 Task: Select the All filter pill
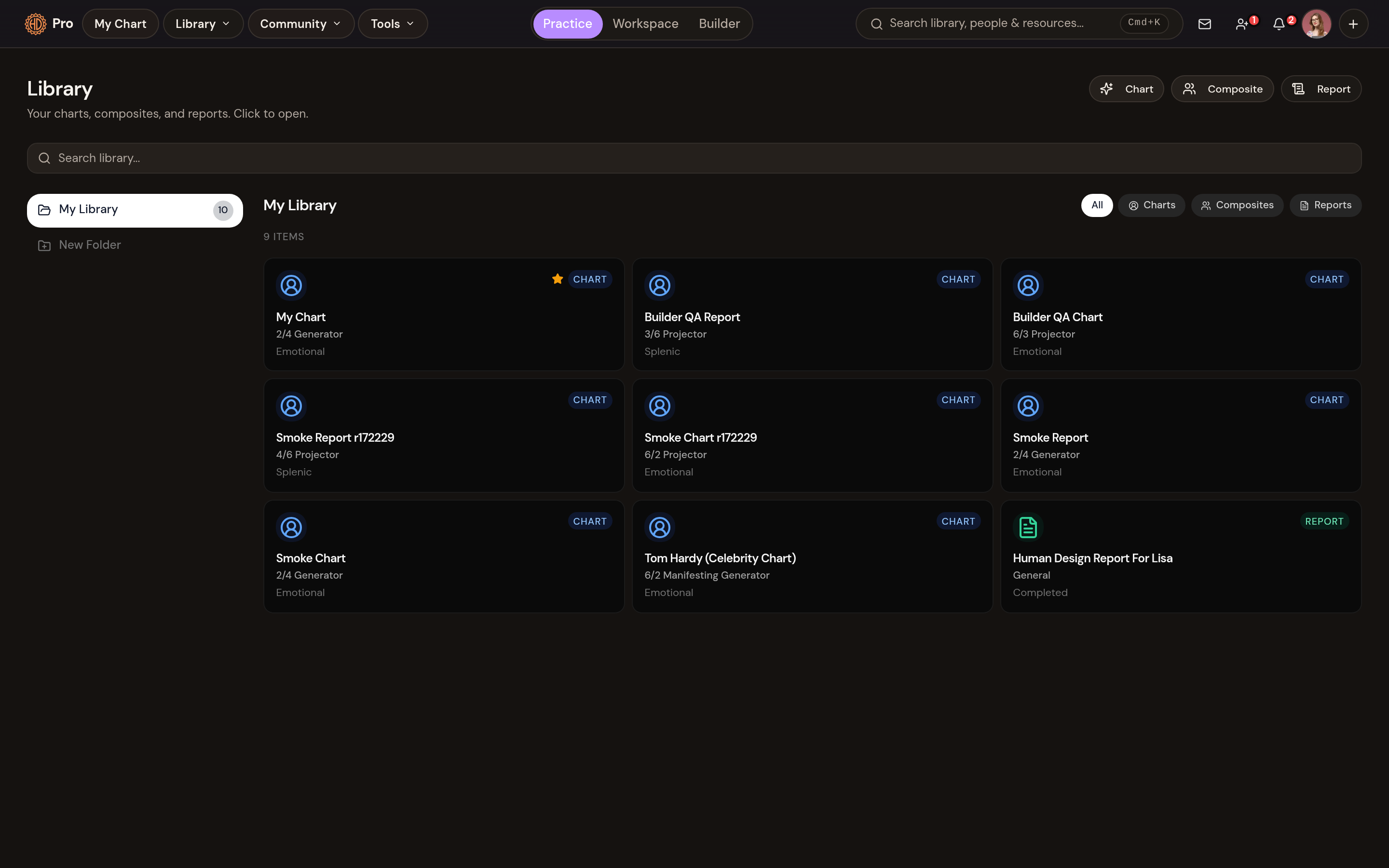[1096, 205]
